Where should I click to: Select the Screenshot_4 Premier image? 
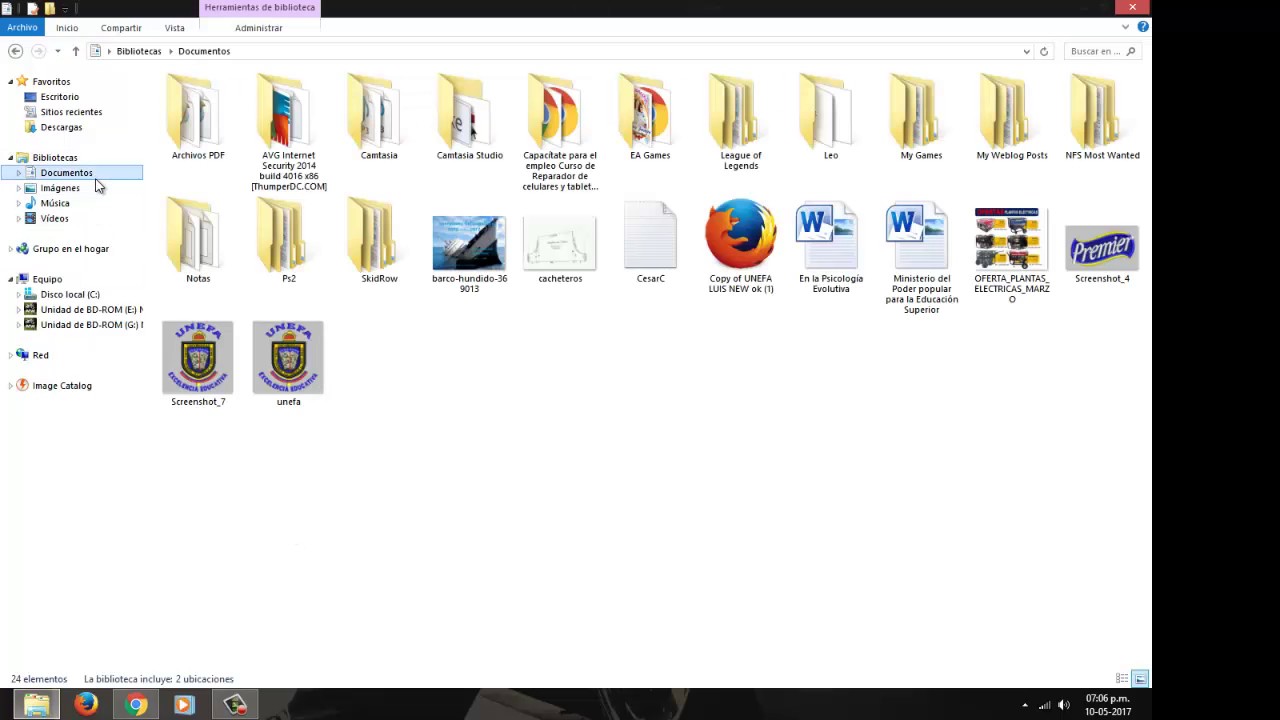[1102, 254]
